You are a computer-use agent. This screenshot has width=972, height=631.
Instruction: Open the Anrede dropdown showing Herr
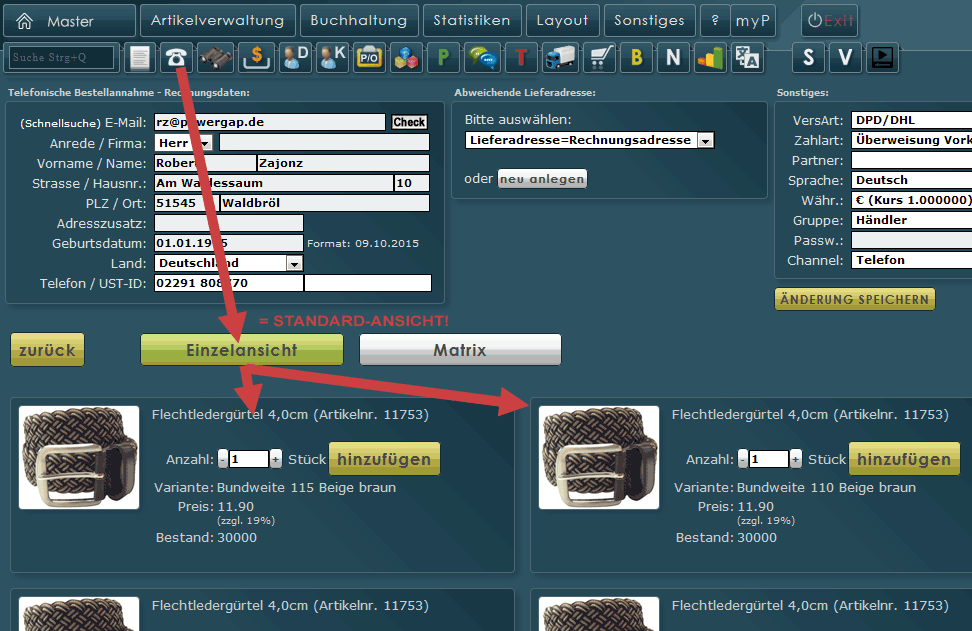pyautogui.click(x=183, y=143)
